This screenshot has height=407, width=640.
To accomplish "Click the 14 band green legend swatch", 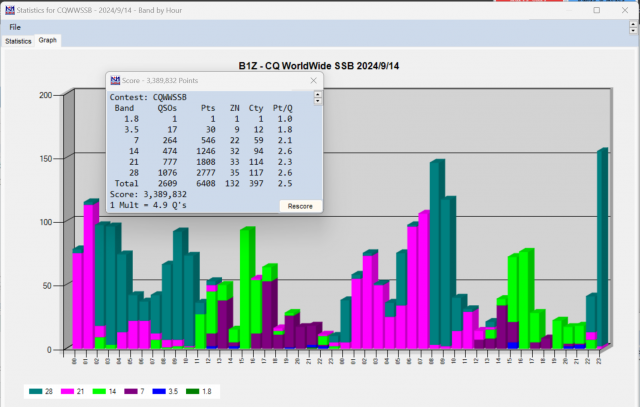I will (99, 391).
